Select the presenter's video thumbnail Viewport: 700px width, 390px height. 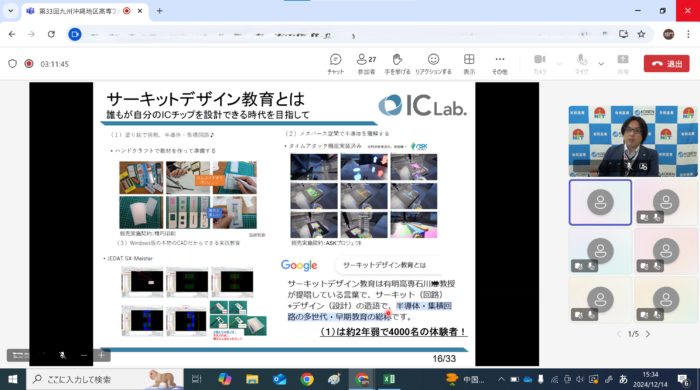pos(633,141)
